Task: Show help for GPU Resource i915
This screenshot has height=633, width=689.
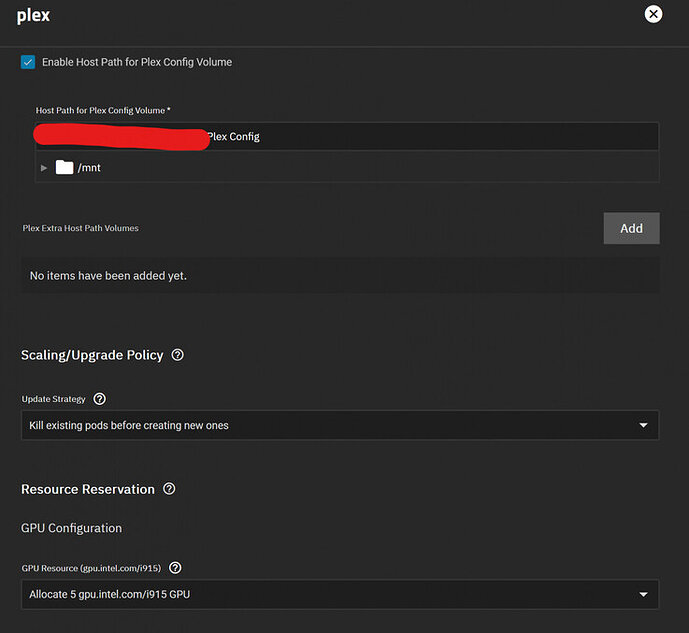Action: point(175,568)
